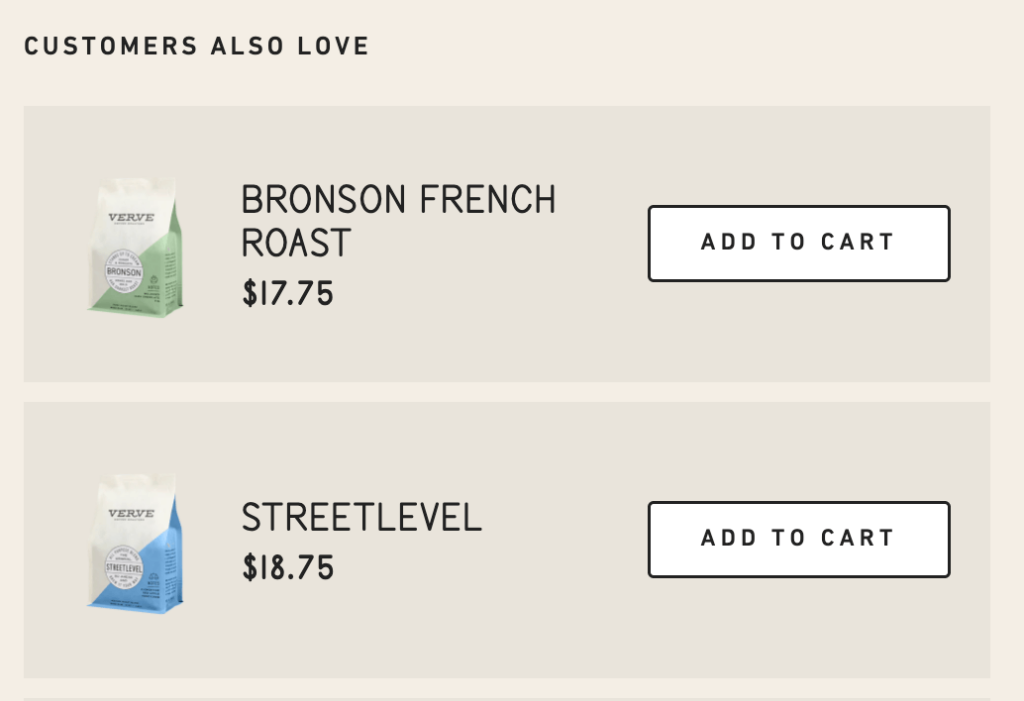Open the Streetlevel product page
The height and width of the screenshot is (701, 1024).
tap(360, 518)
